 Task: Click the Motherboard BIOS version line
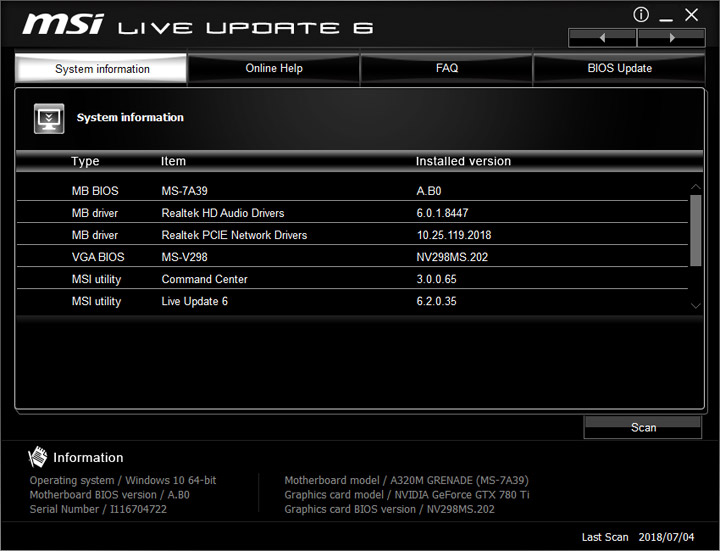[109, 495]
